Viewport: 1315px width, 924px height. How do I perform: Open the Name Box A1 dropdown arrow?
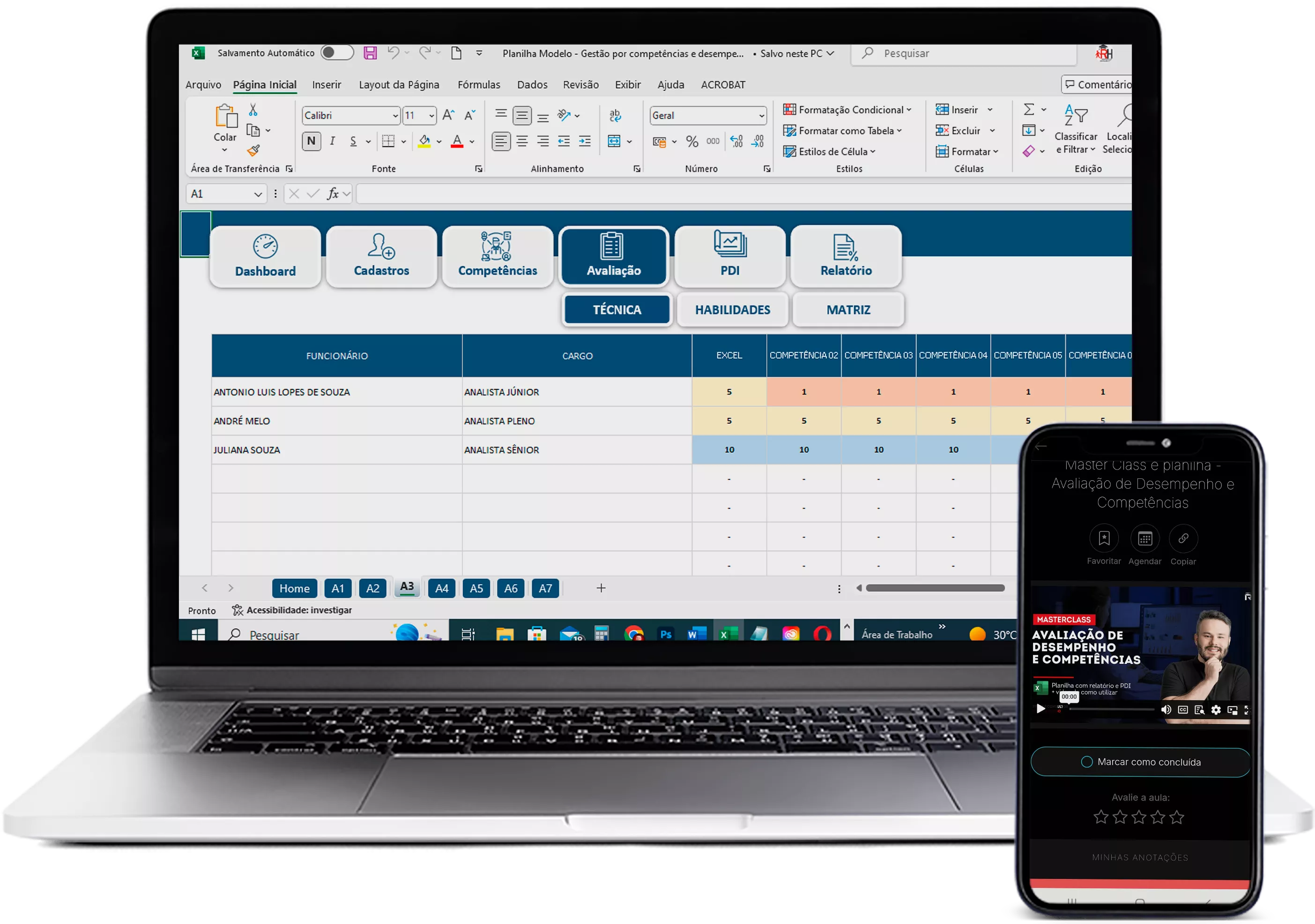(258, 194)
